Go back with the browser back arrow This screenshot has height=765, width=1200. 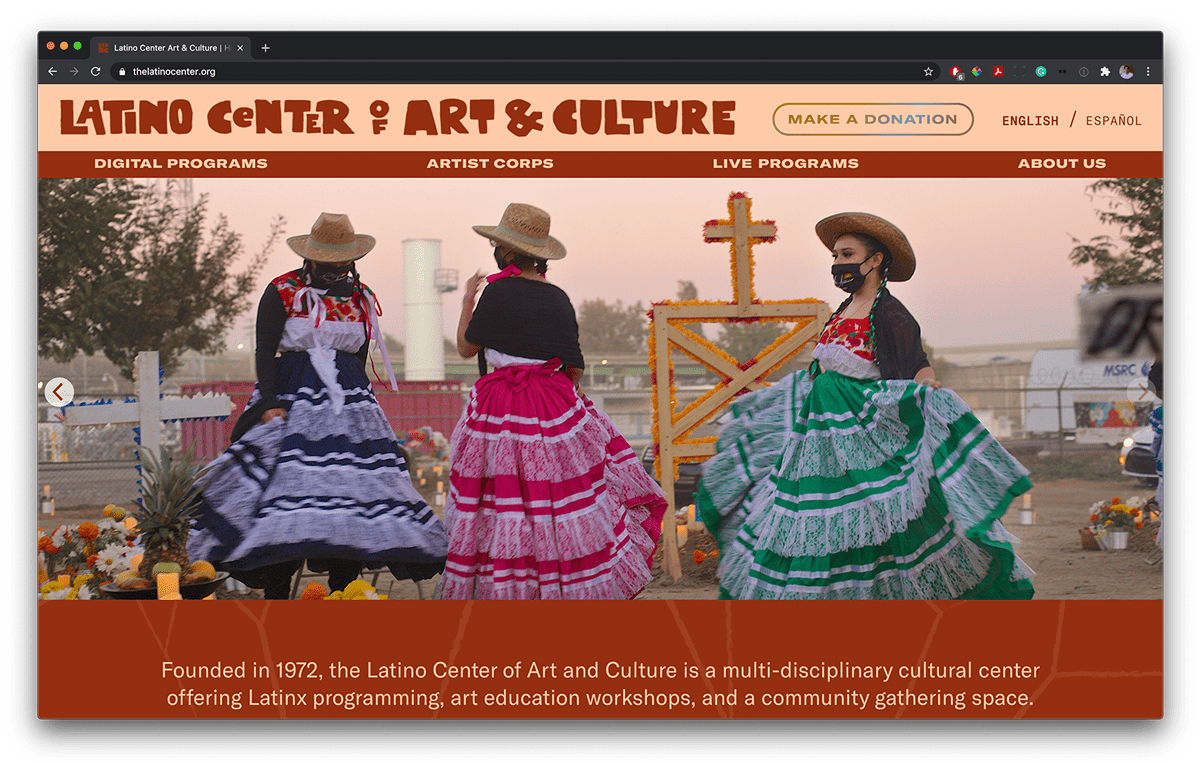(52, 72)
